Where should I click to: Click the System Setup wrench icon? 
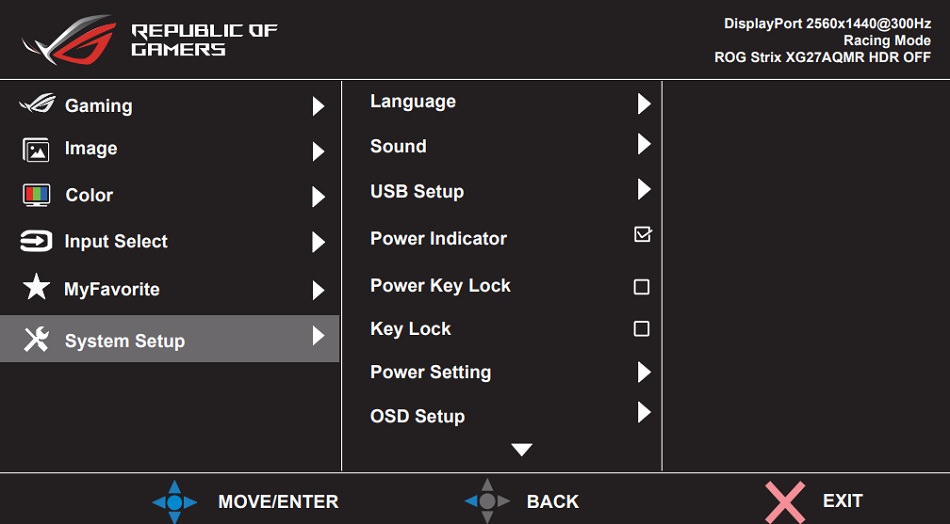pyautogui.click(x=36, y=340)
